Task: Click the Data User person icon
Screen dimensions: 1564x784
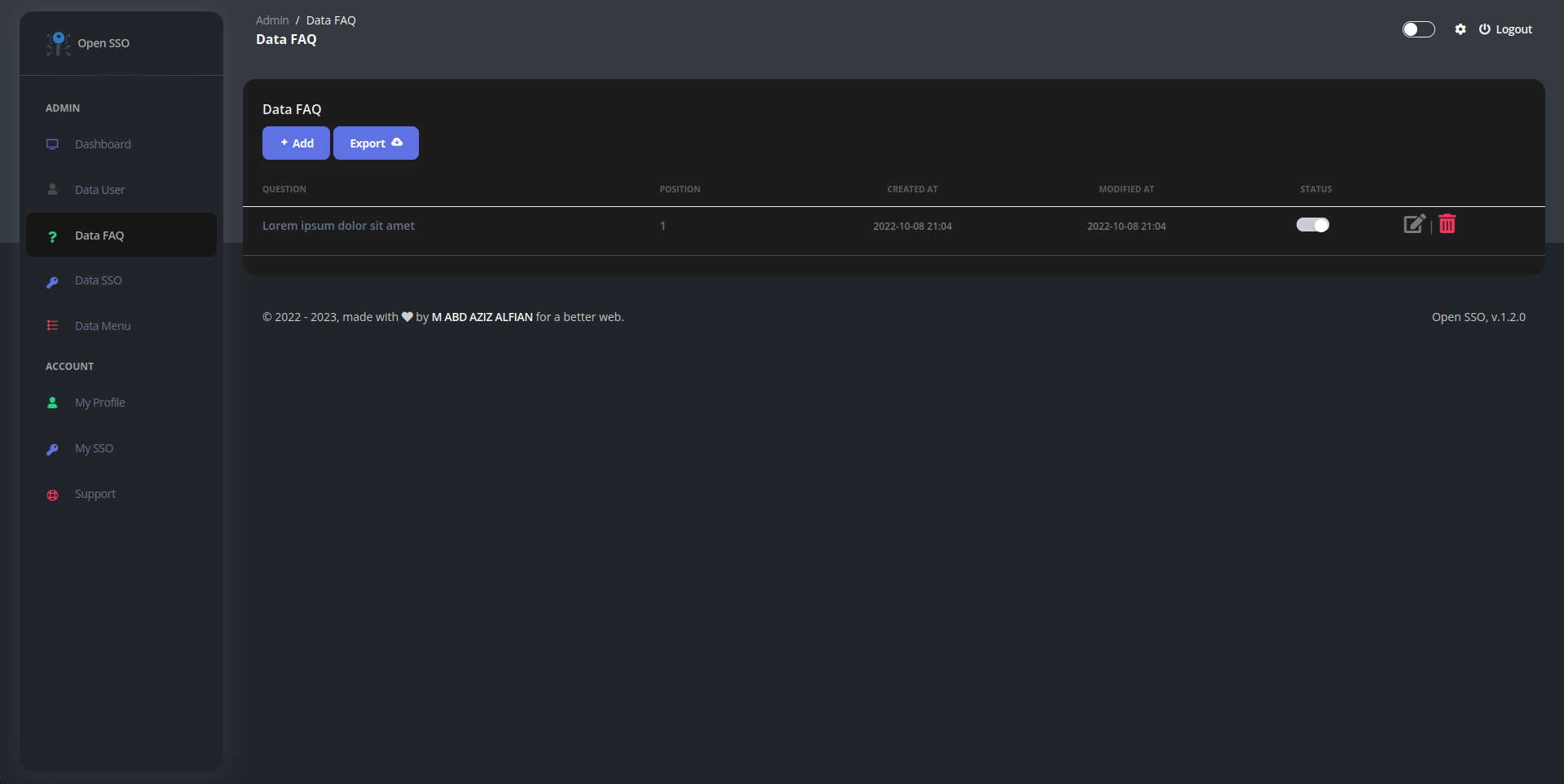Action: 52,189
